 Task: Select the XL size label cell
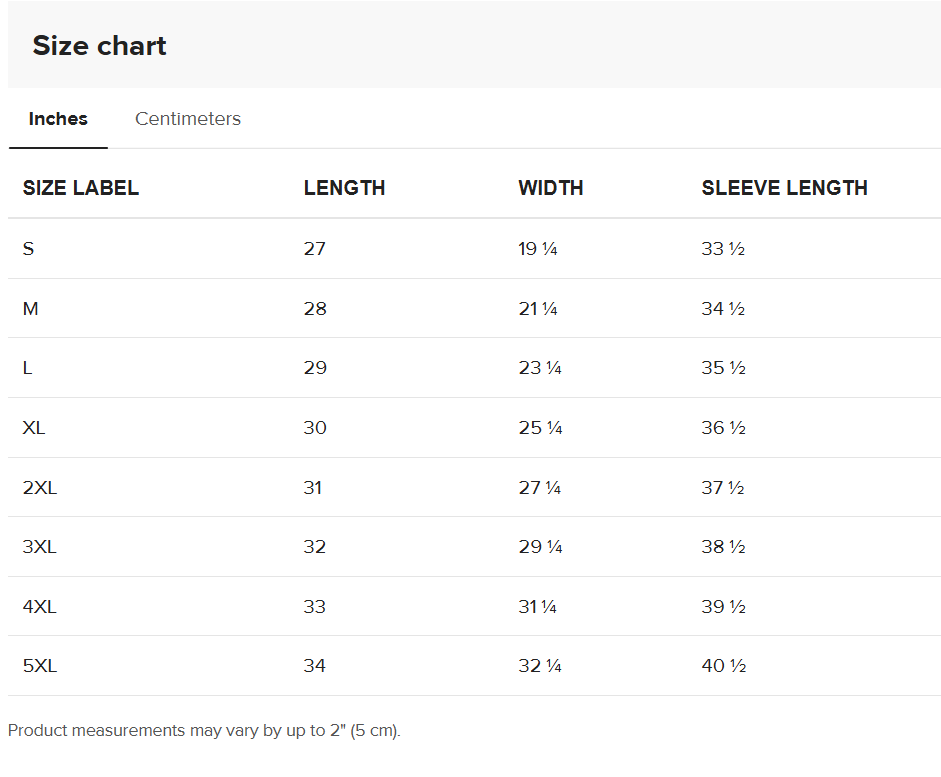pyautogui.click(x=34, y=428)
